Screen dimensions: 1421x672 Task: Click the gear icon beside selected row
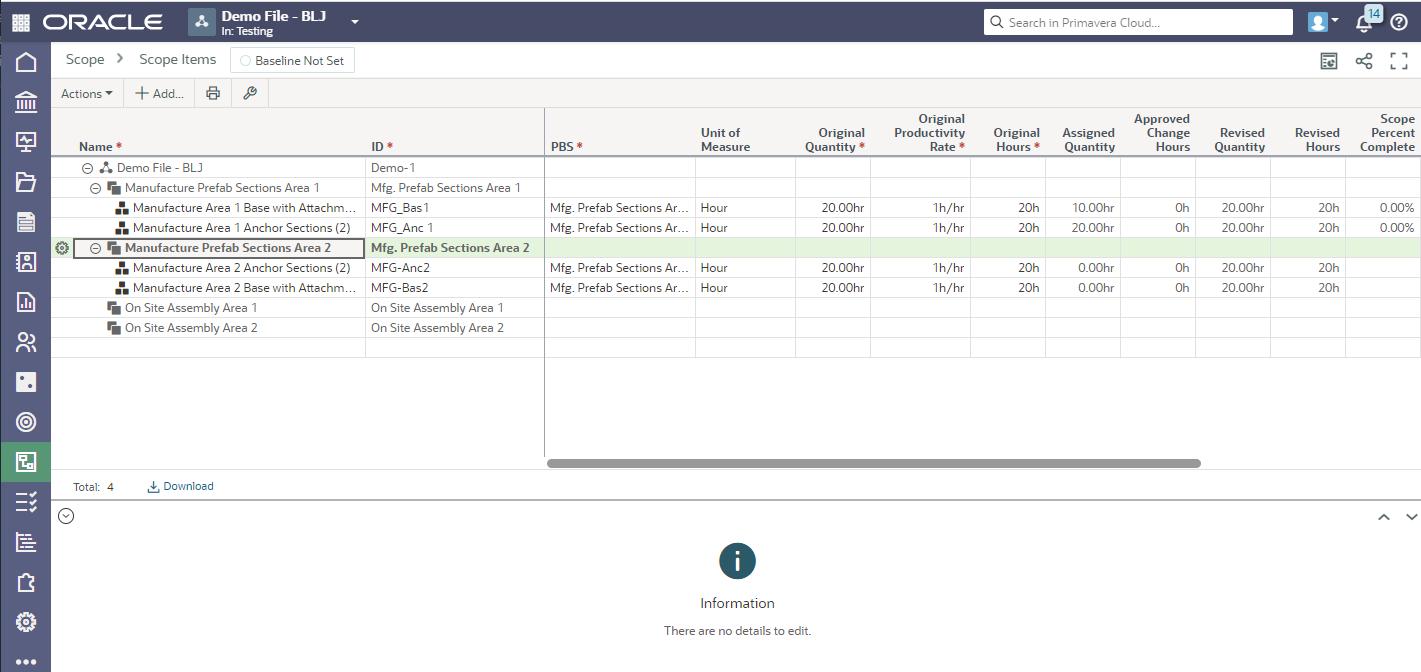[x=62, y=248]
